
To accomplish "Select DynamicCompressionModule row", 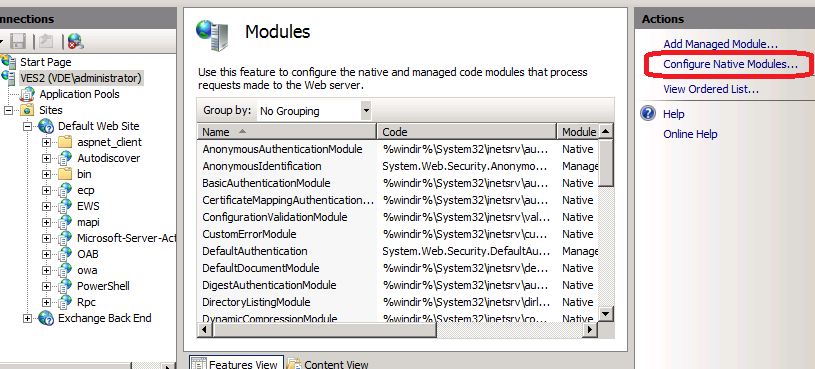I will (398, 317).
